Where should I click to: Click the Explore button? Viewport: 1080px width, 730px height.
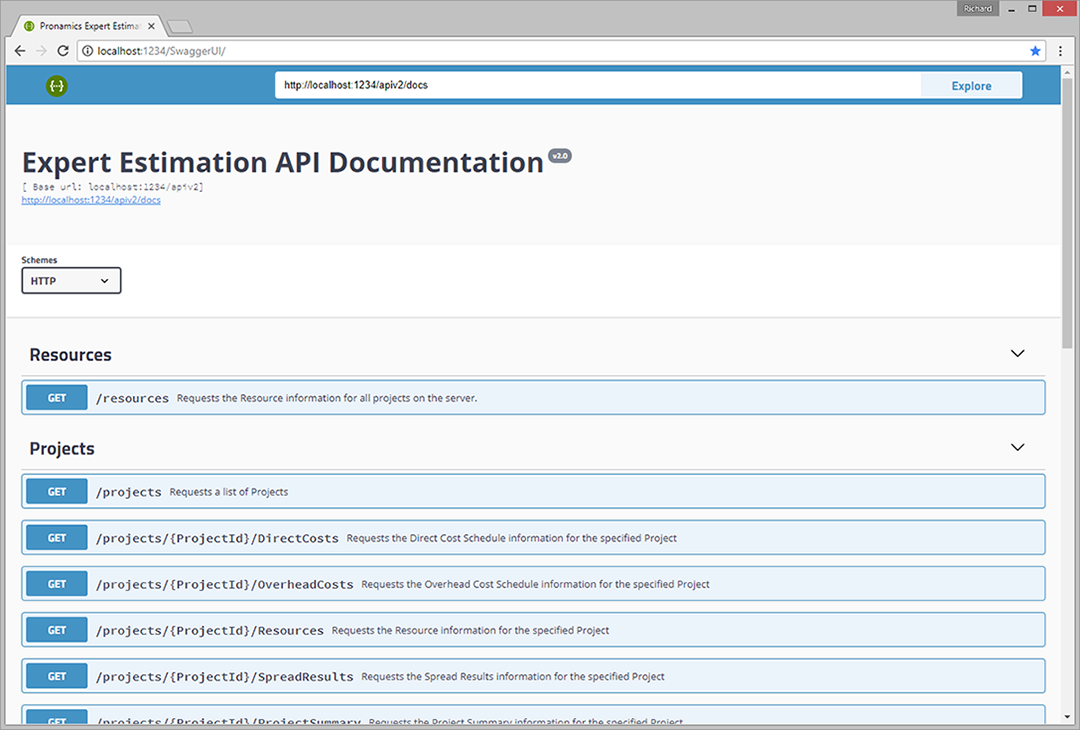click(971, 86)
